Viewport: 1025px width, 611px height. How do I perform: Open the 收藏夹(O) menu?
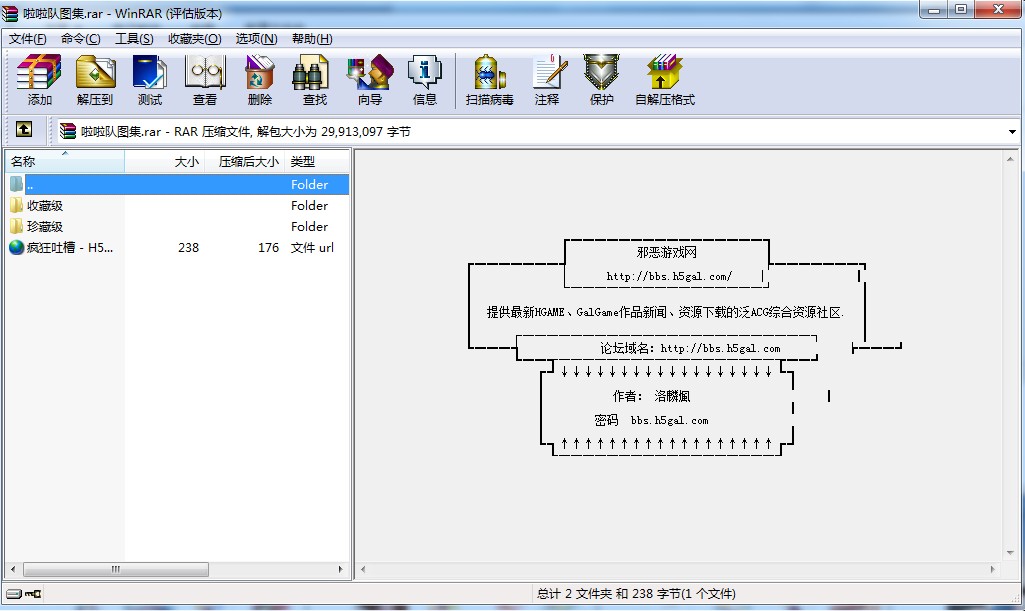pos(194,39)
